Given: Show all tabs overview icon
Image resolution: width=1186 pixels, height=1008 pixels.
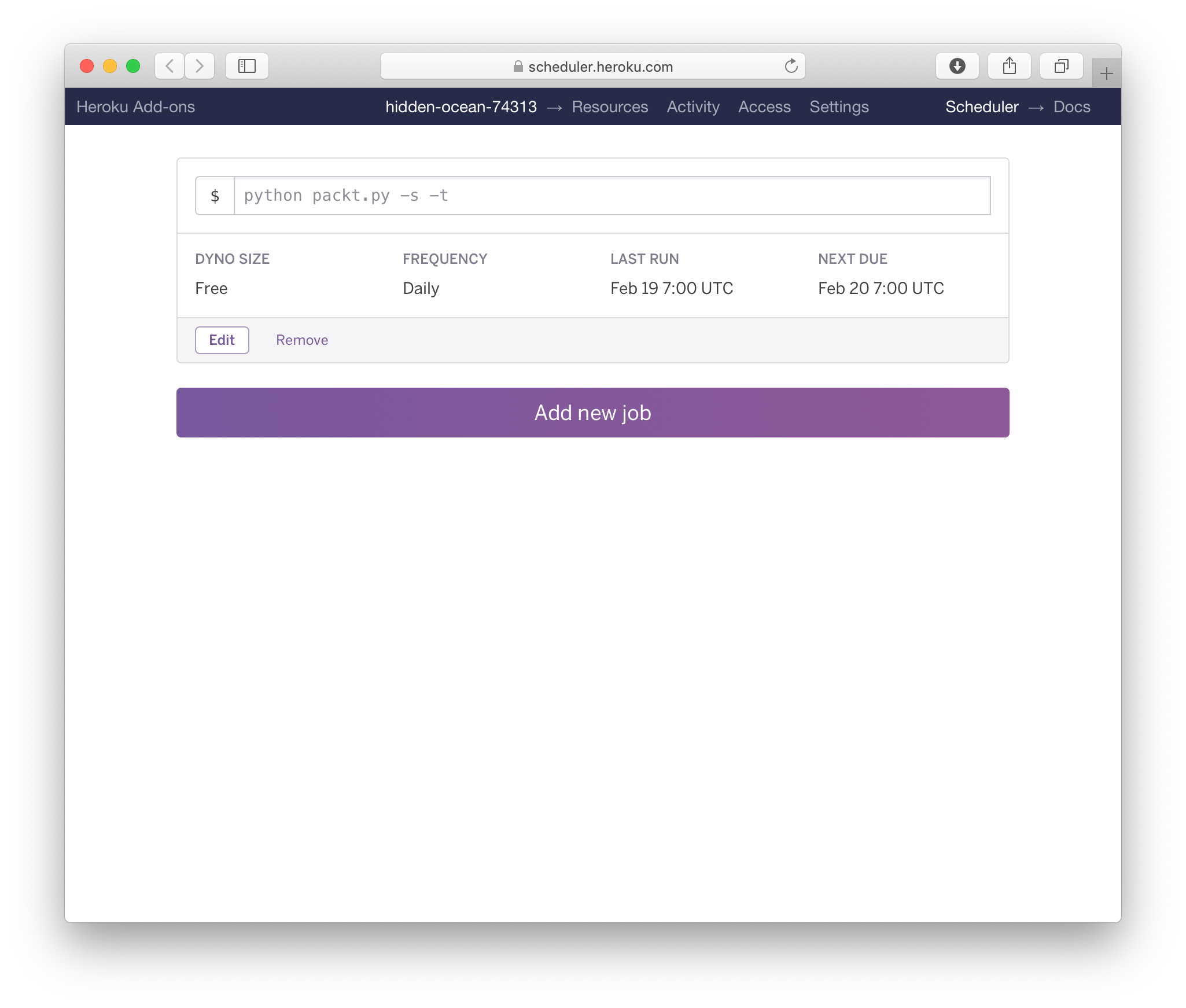Looking at the screenshot, I should [x=1061, y=66].
